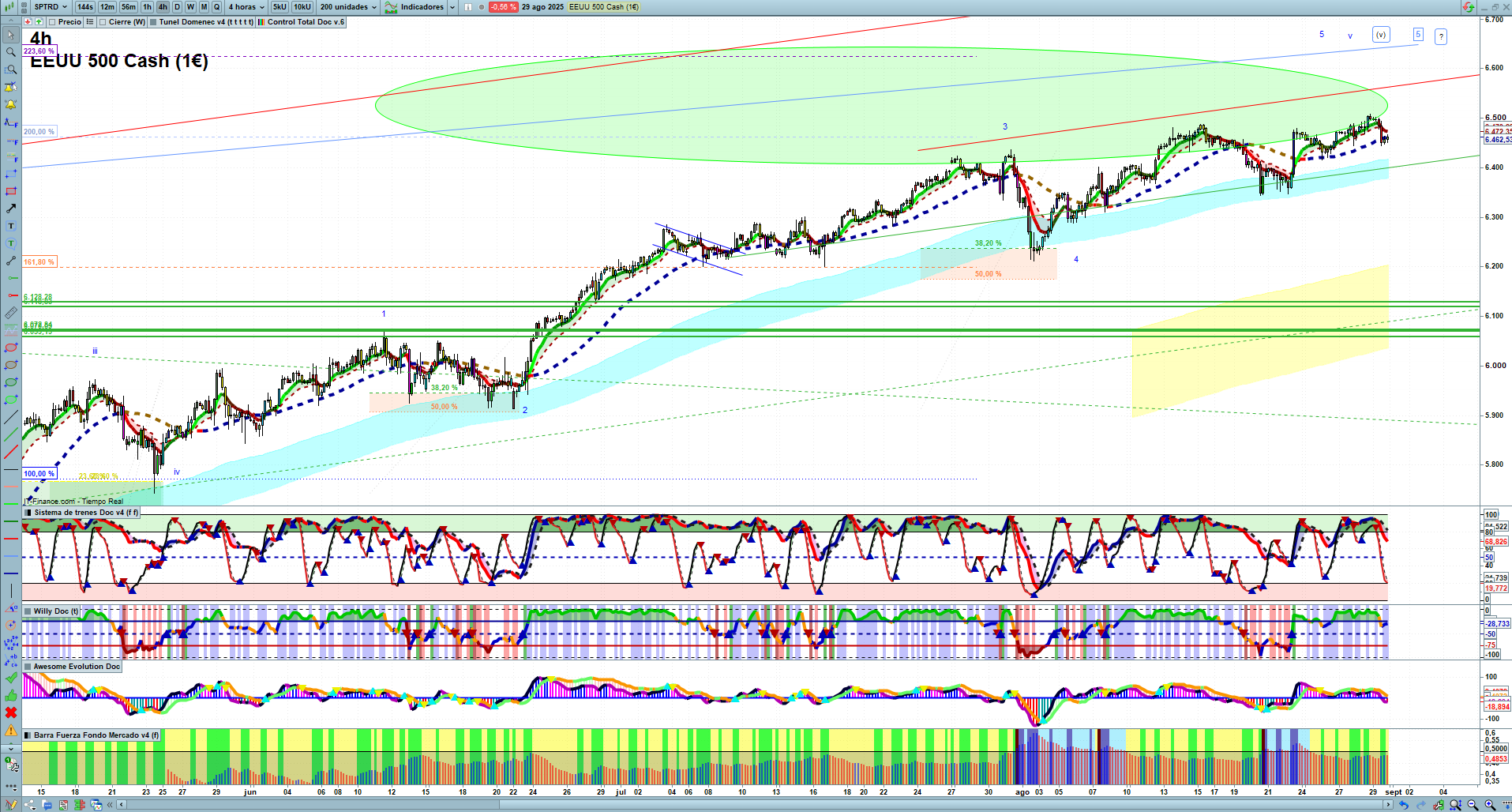Switch to the 56m timeframe
Viewport: 1512px width, 812px height.
(129, 7)
